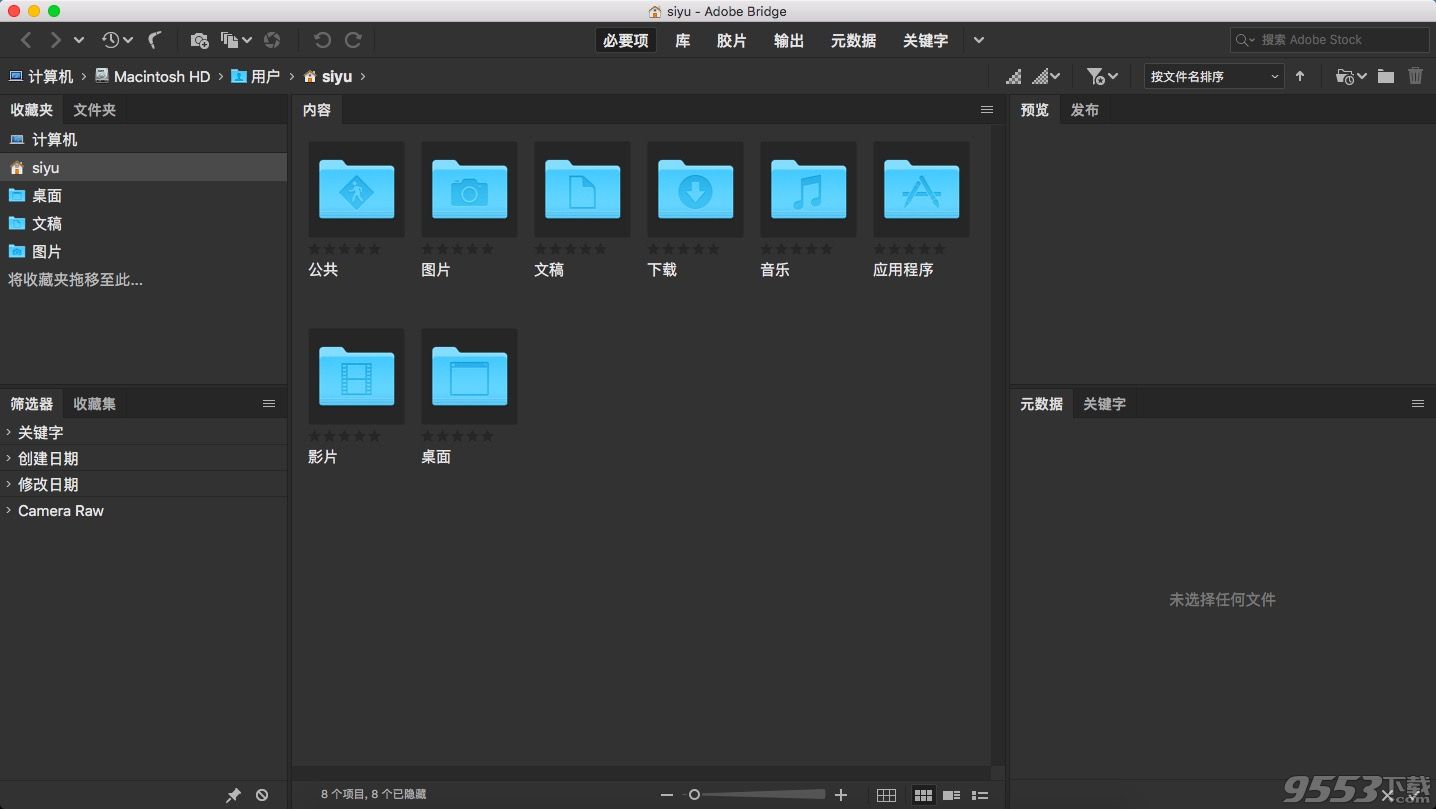Open the metadata panel hamburger menu

1417,404
